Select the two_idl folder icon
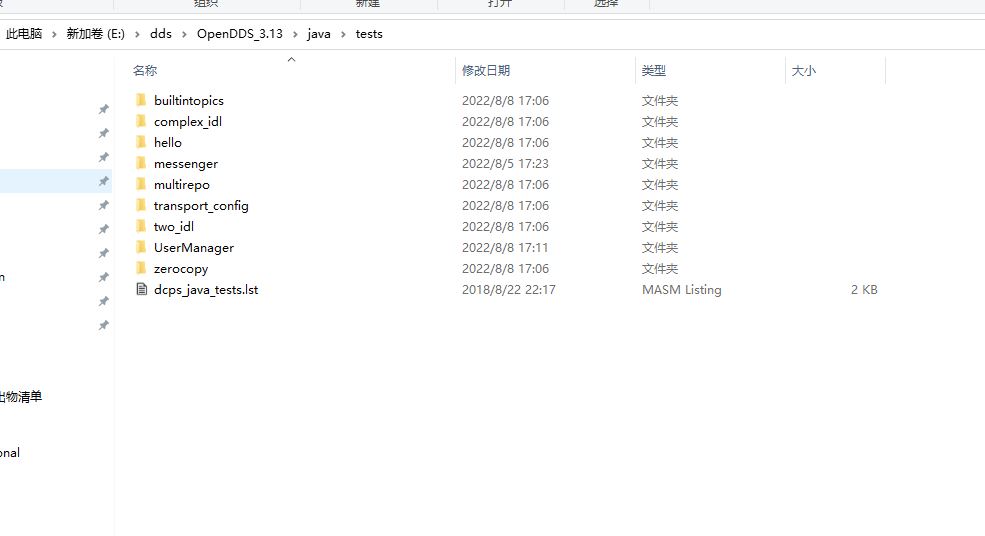This screenshot has height=536, width=985. click(141, 226)
